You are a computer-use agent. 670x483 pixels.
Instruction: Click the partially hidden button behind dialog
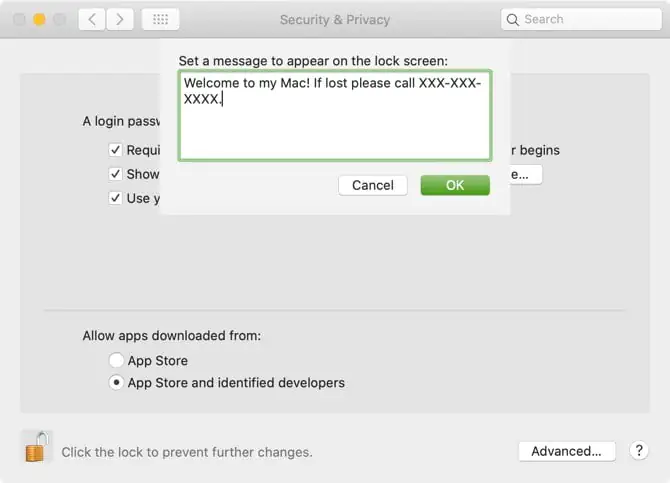[x=526, y=175]
